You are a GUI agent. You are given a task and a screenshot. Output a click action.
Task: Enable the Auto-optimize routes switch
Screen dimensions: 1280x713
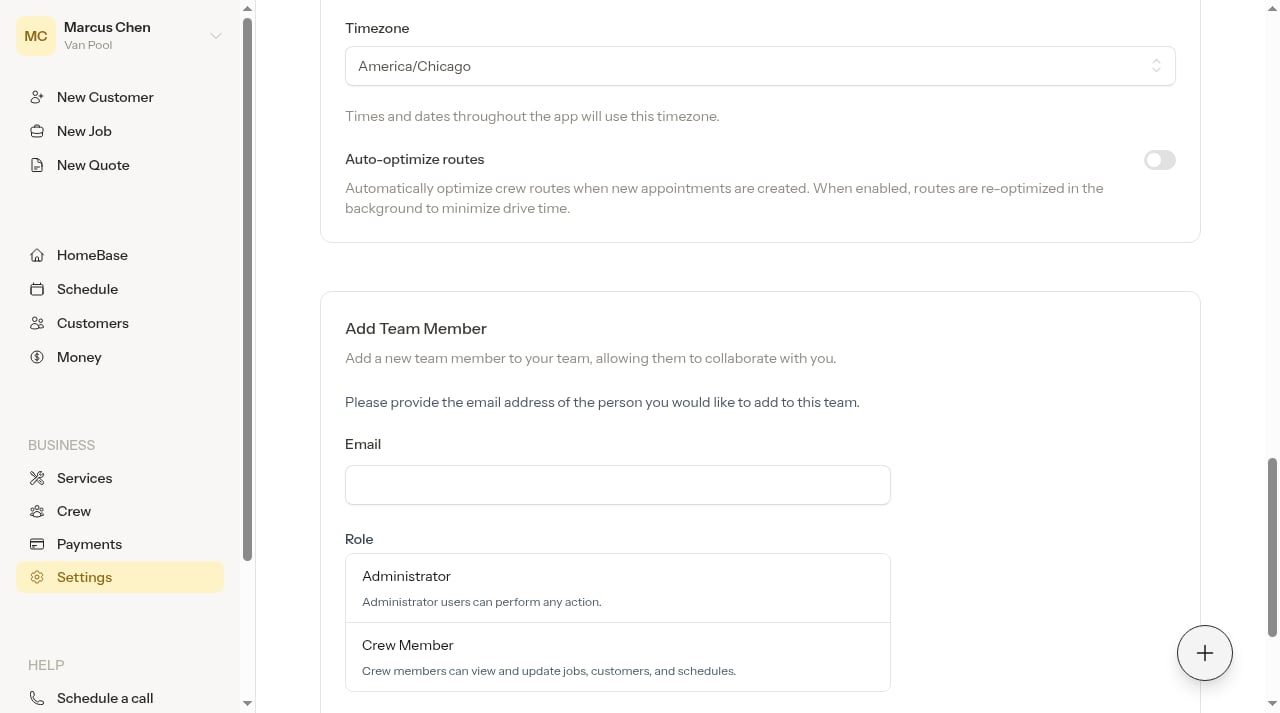pos(1160,160)
